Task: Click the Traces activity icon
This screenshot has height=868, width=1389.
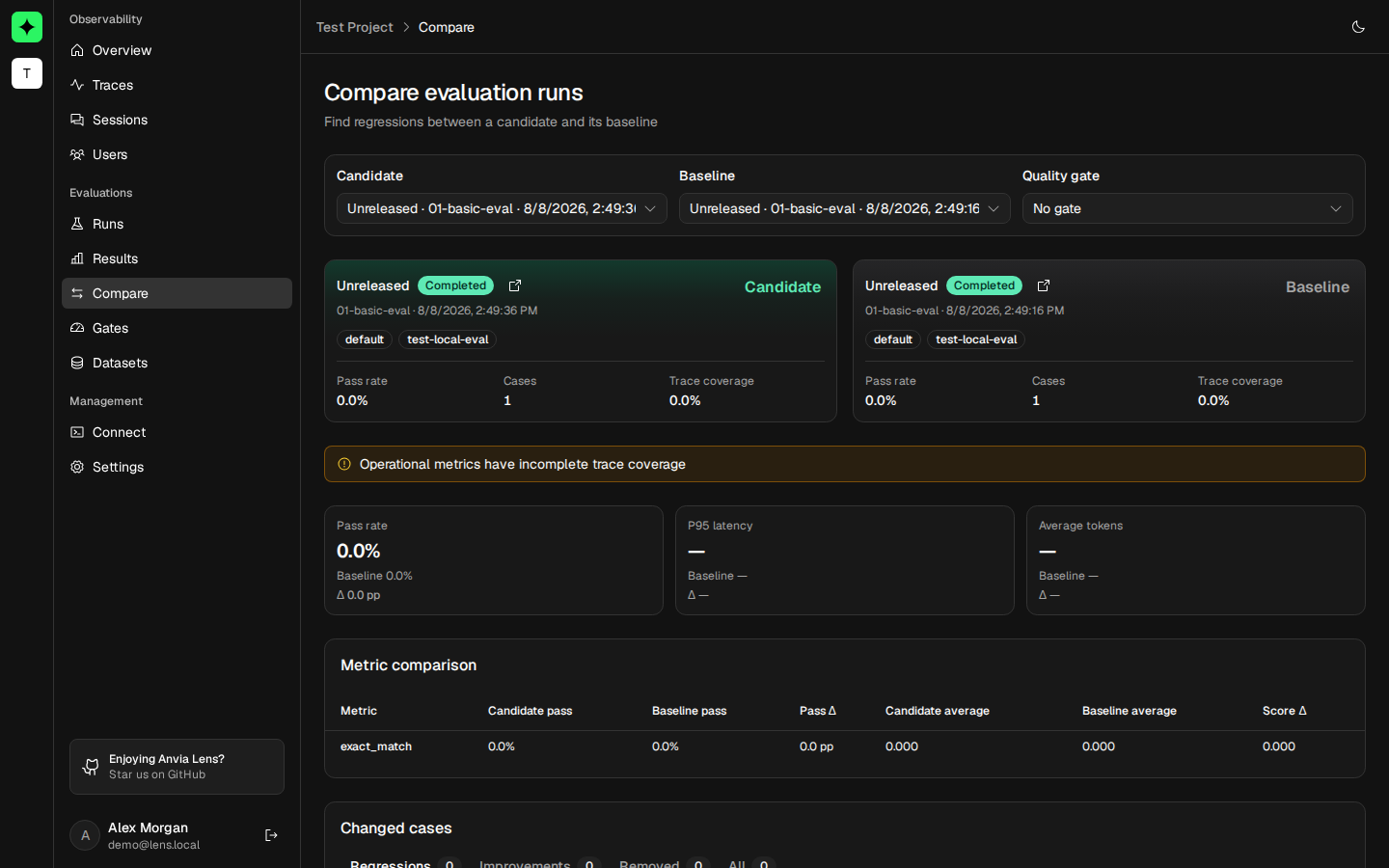Action: pos(77,85)
